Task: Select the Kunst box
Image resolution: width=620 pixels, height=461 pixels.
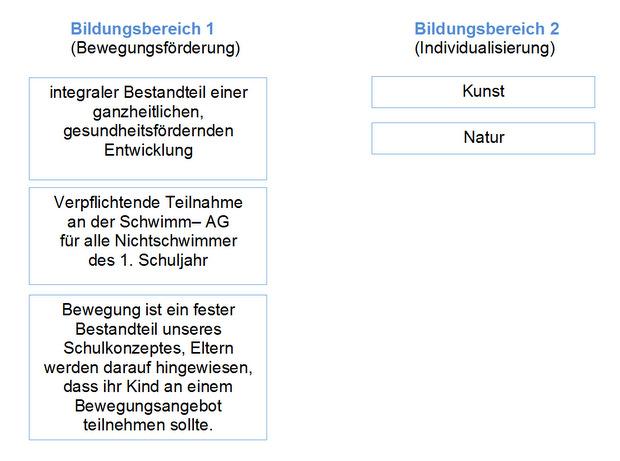Action: (x=483, y=92)
